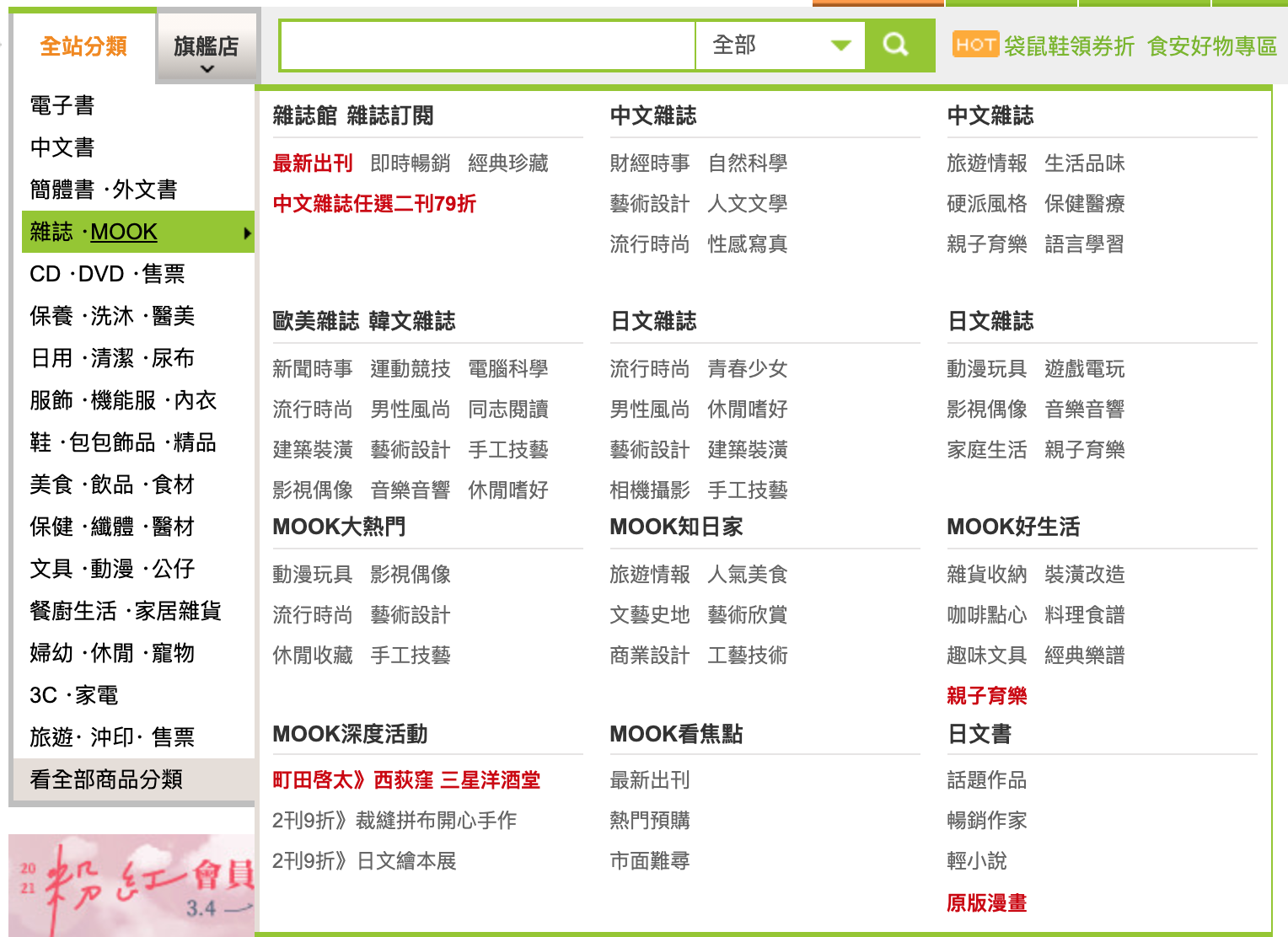Expand the 雜誌‧MOOK submenu arrow
The height and width of the screenshot is (937, 1288).
tap(247, 233)
